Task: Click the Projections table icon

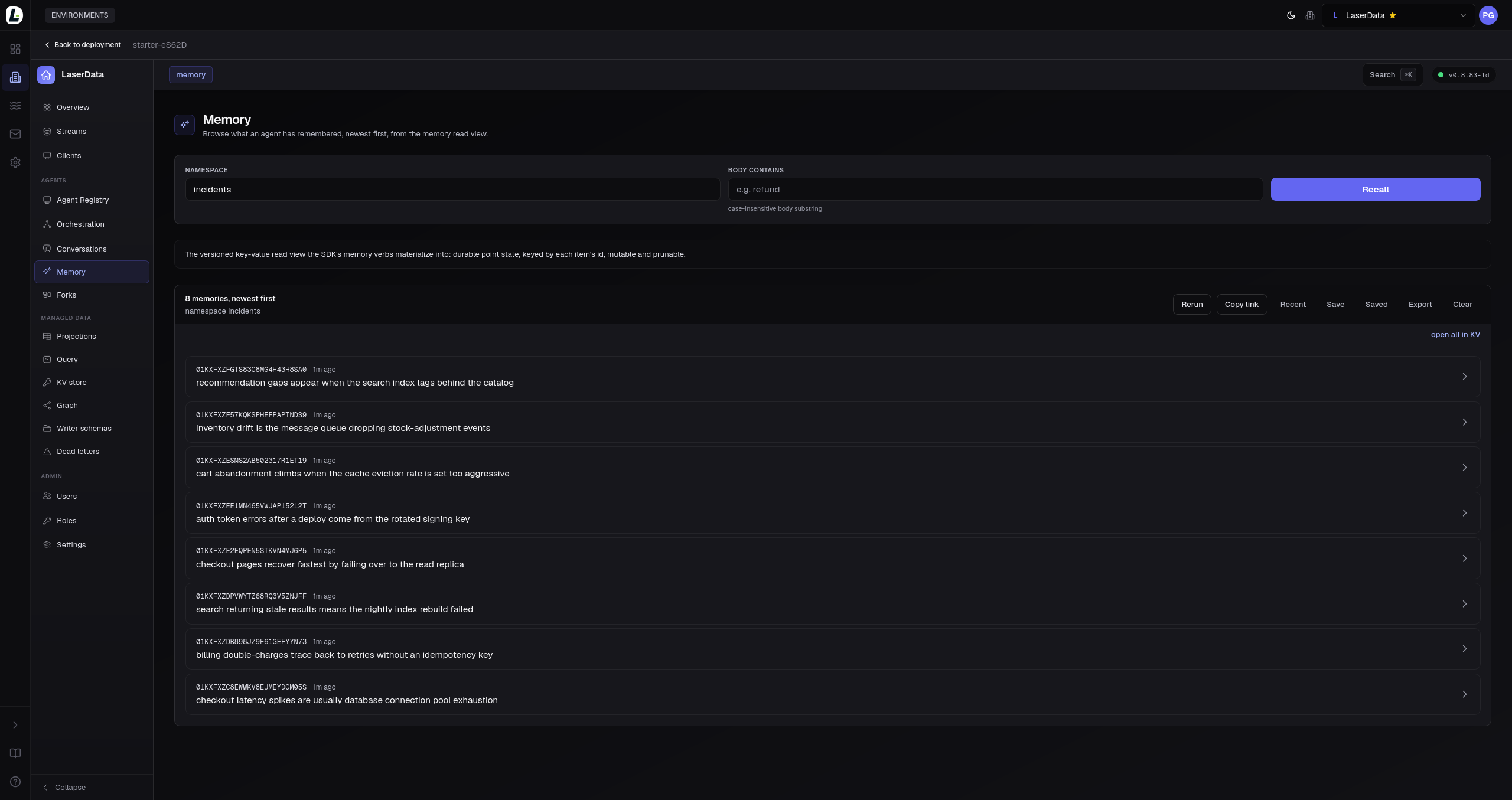Action: click(x=47, y=337)
